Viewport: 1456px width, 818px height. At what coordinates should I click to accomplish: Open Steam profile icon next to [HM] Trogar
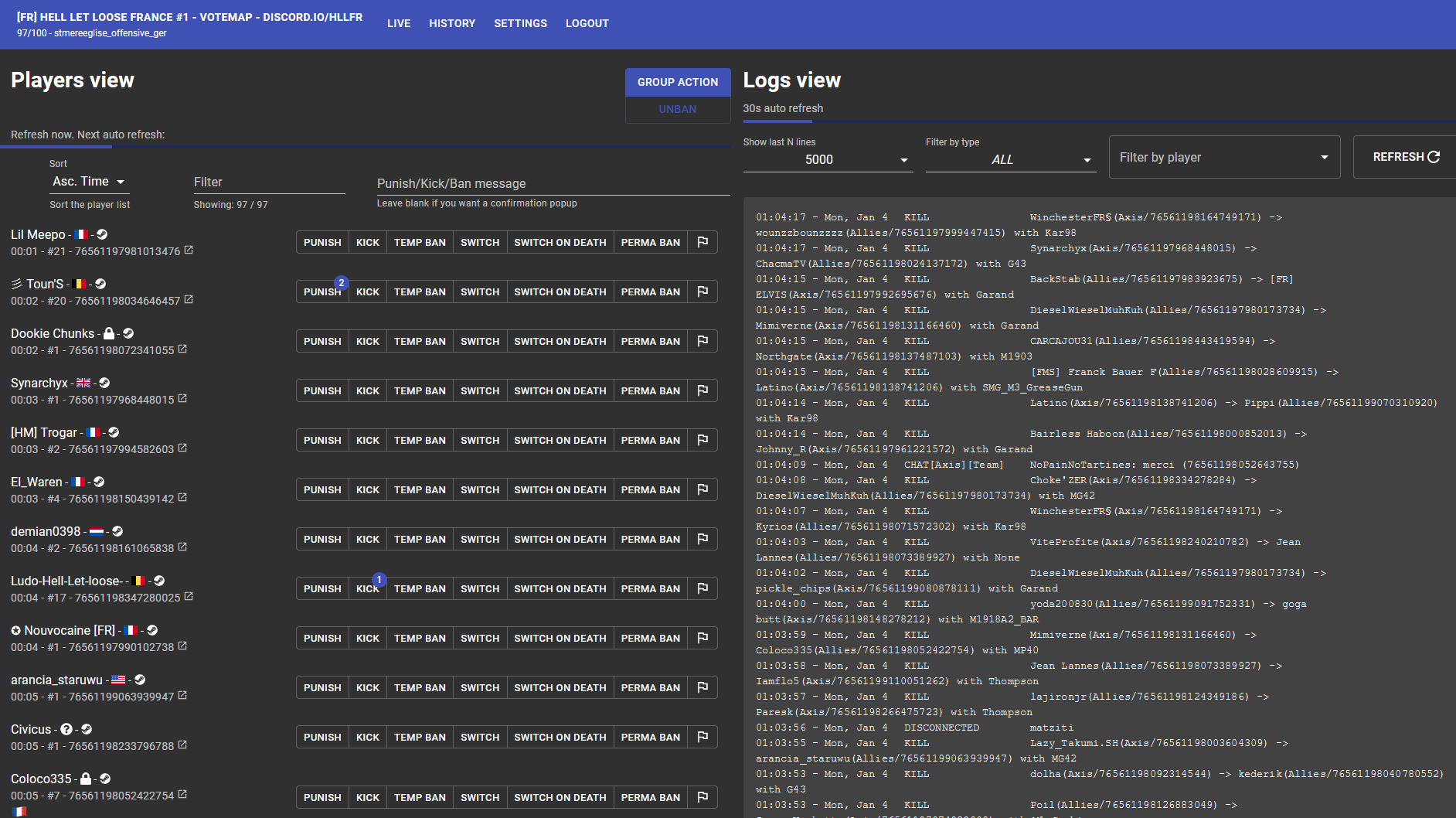pyautogui.click(x=114, y=432)
